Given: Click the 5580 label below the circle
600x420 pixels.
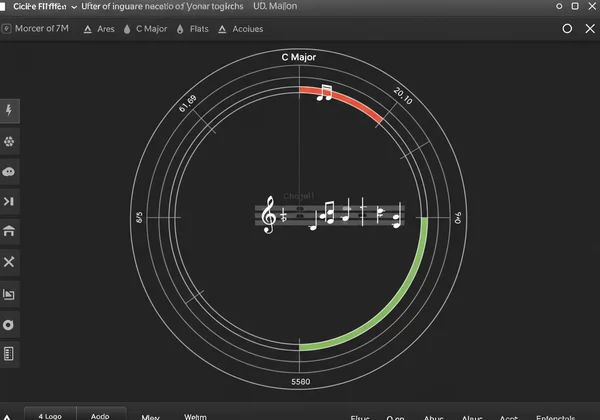Looking at the screenshot, I should pyautogui.click(x=300, y=382).
